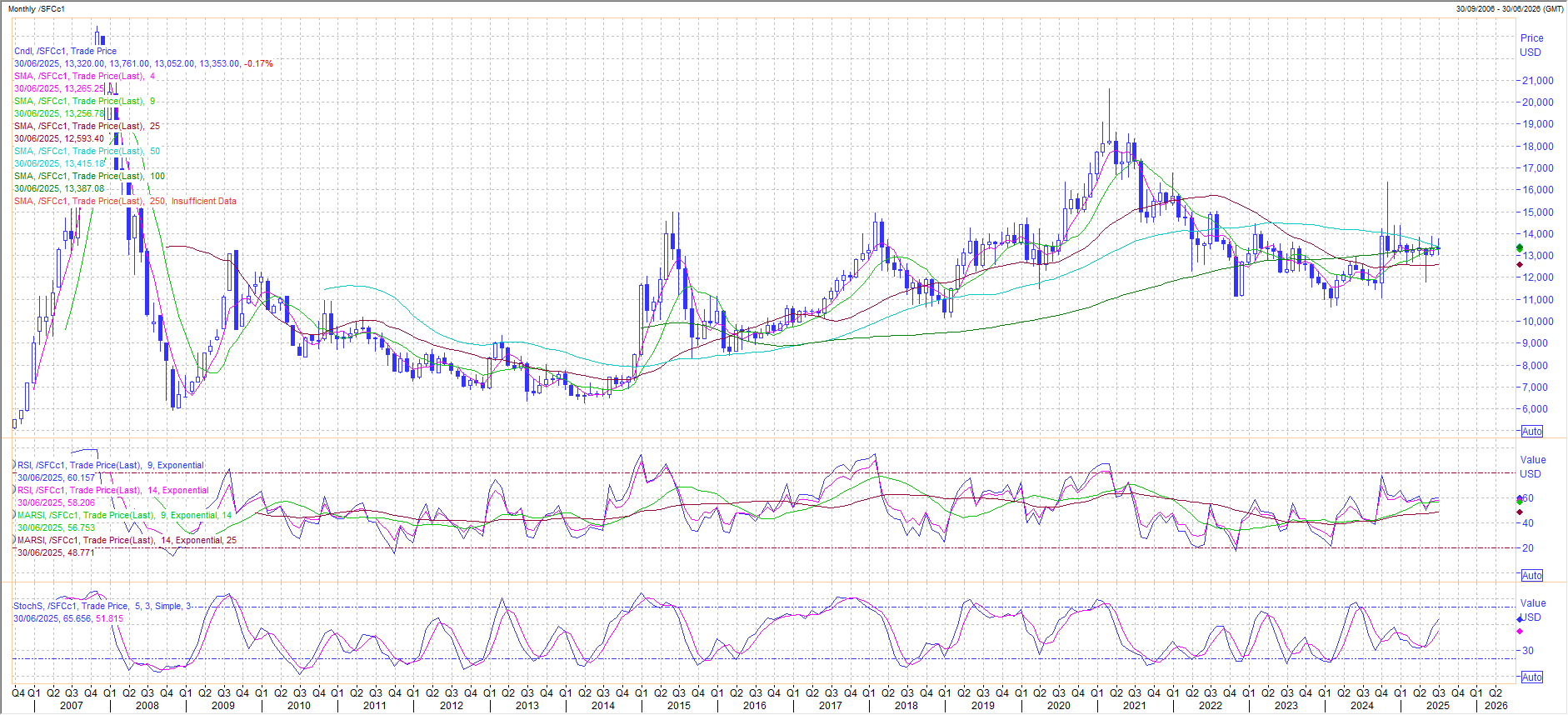Click the 20 label on RSI axis
This screenshot has width=1568, height=715.
coord(1528,548)
